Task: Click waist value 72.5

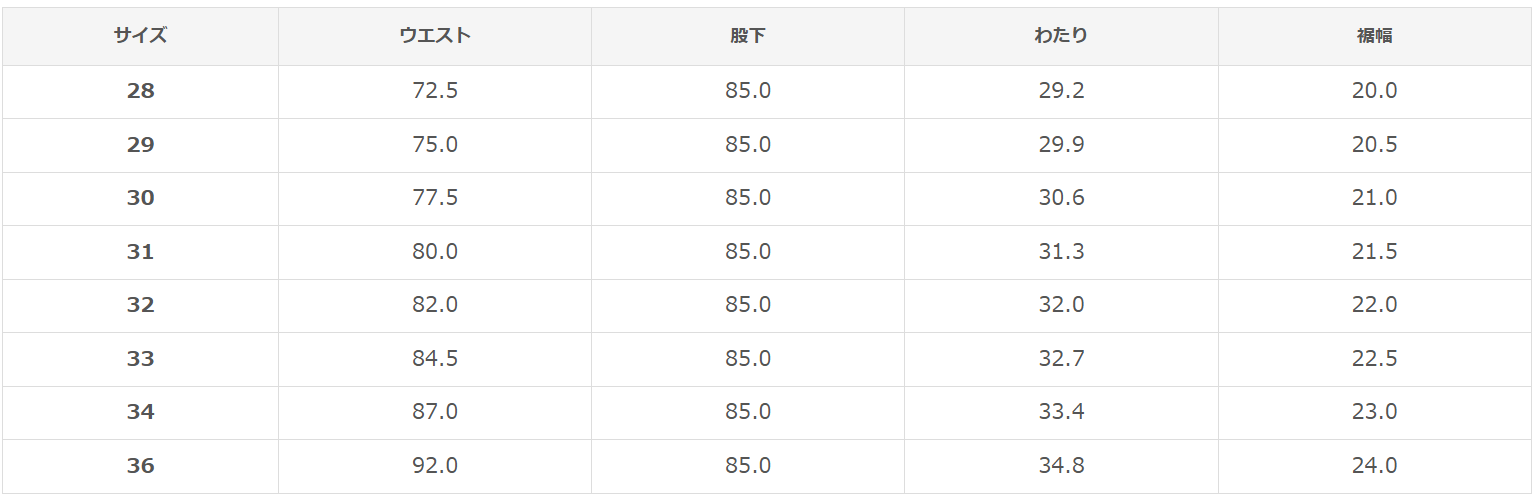Action: 434,91
